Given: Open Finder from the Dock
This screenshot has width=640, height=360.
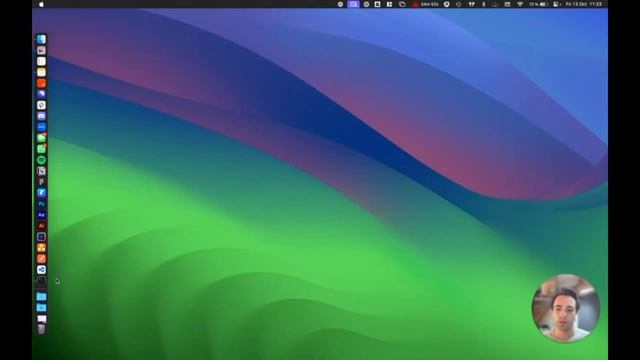Looking at the screenshot, I should (x=41, y=39).
